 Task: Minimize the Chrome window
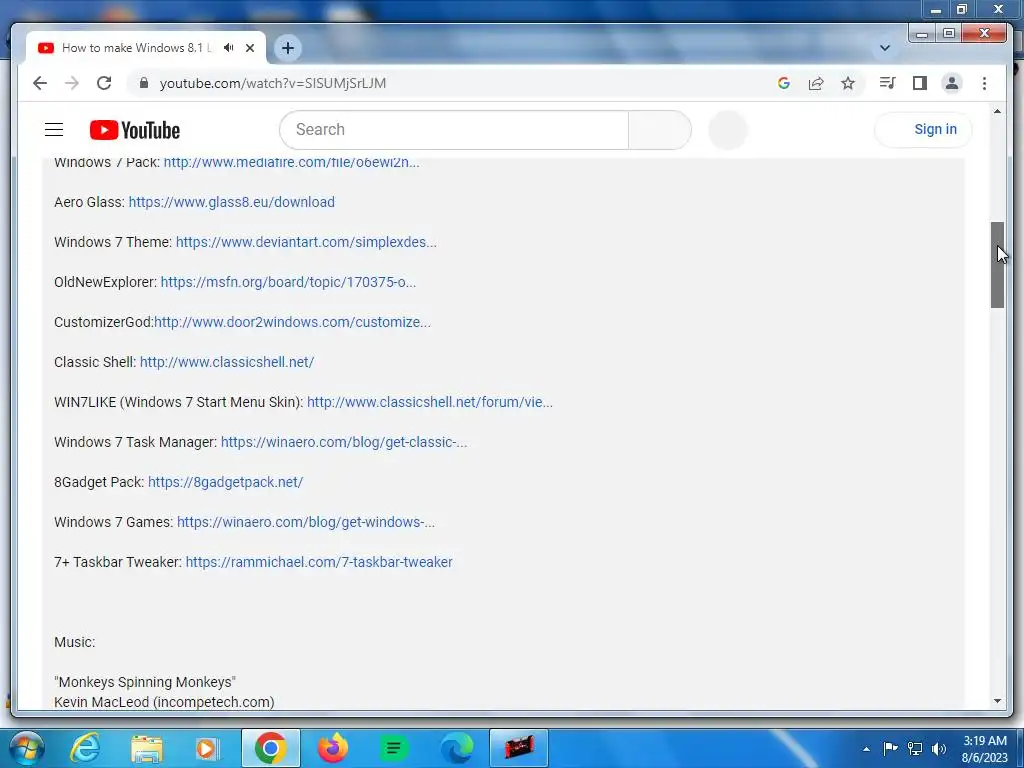(x=921, y=33)
